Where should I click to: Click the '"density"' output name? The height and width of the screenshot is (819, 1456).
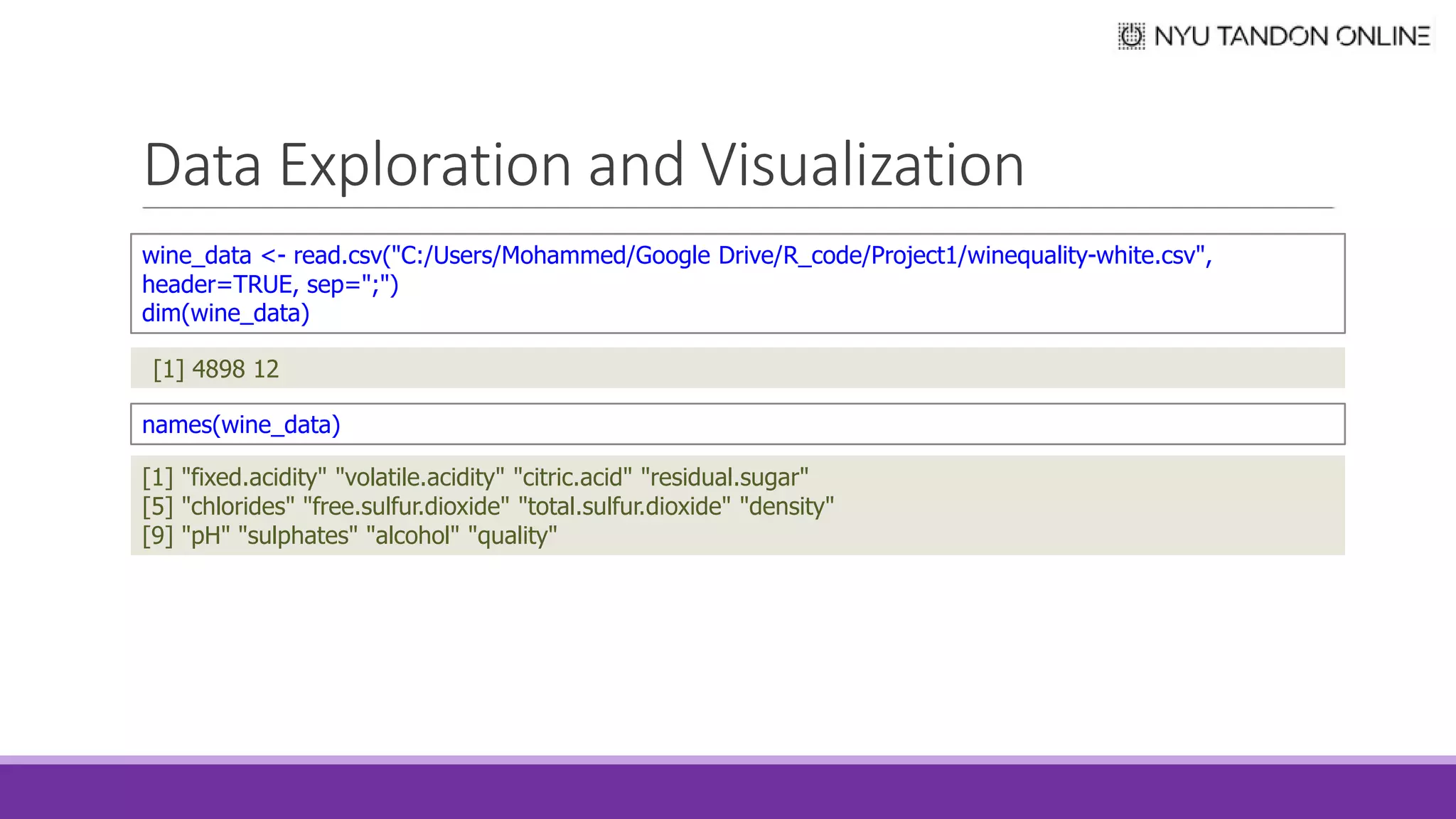coord(786,506)
